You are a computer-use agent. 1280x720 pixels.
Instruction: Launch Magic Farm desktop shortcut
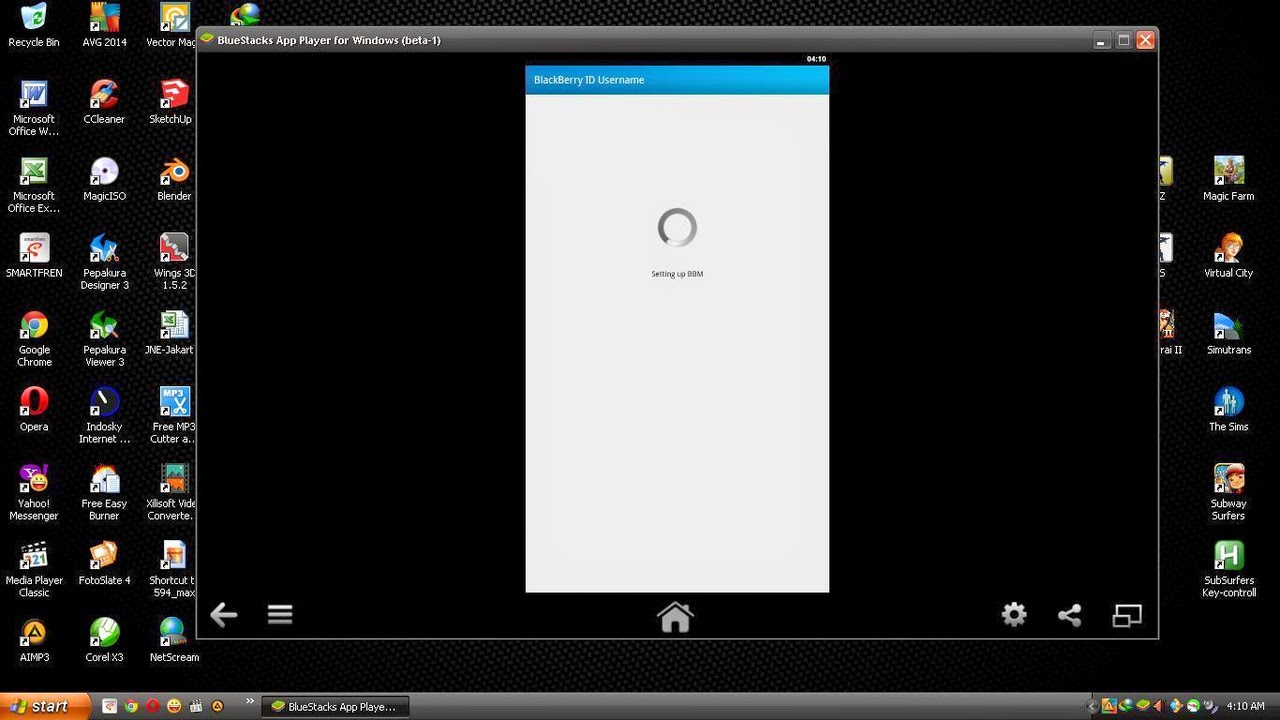point(1228,179)
